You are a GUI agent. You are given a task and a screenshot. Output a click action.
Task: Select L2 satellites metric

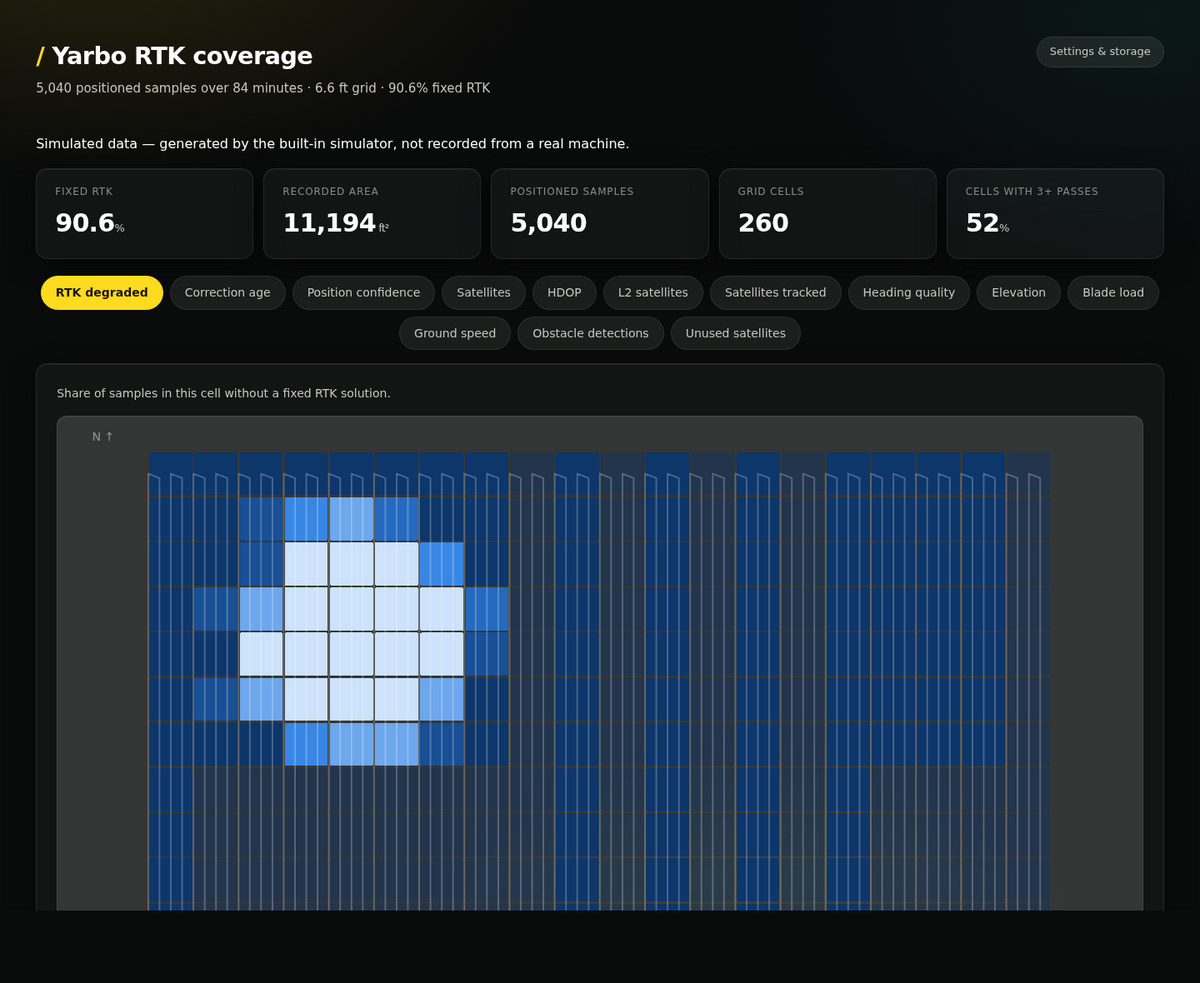653,293
